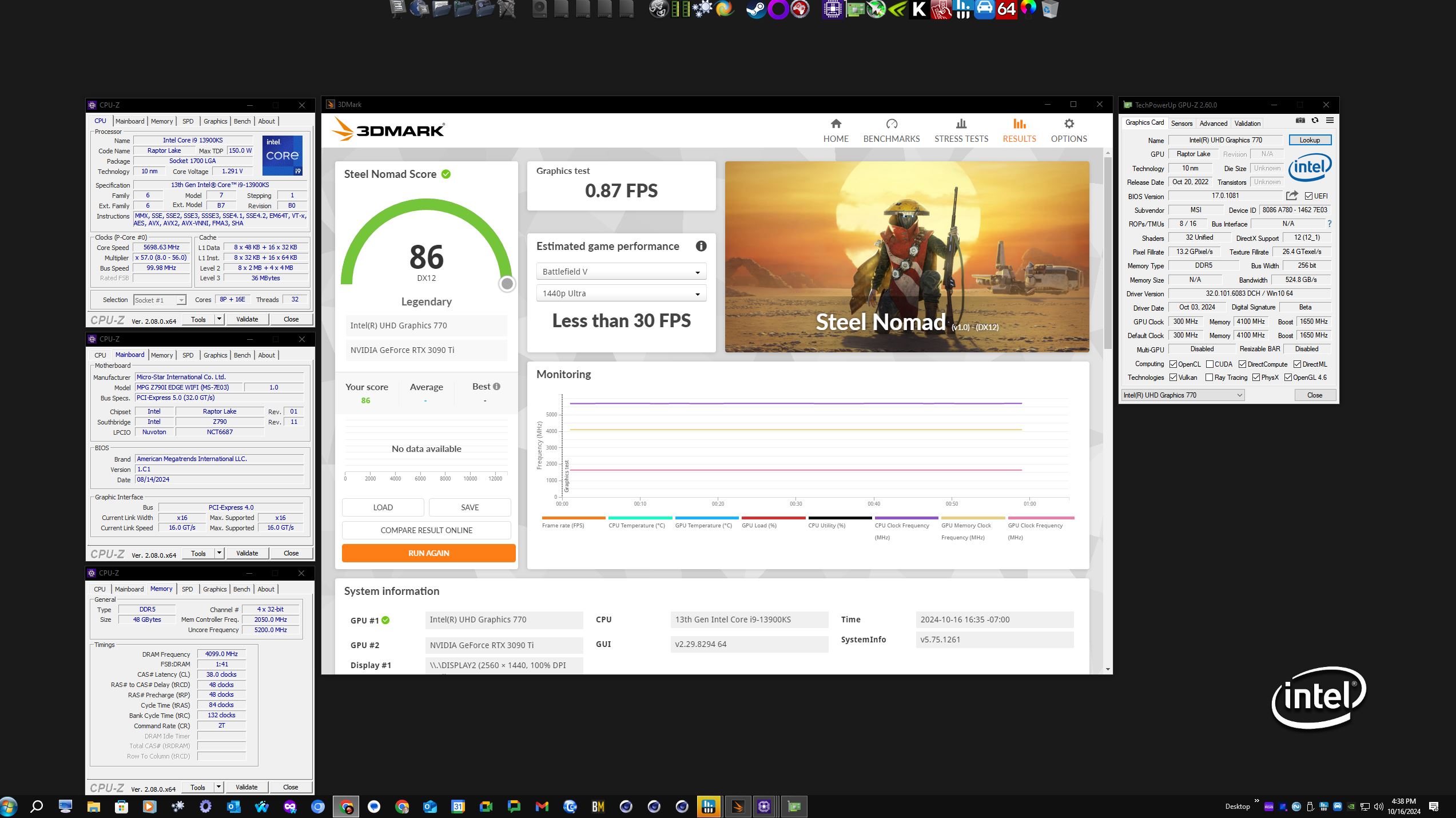The width and height of the screenshot is (1456, 818).
Task: Open 3DMark OPTIONS gear
Action: (1068, 130)
